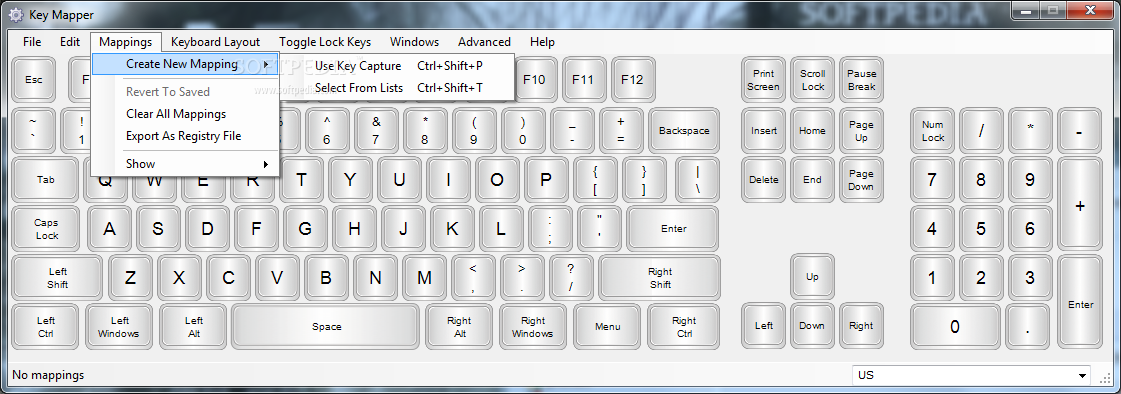Click the F10 key
The width and height of the screenshot is (1121, 394).
(x=534, y=80)
